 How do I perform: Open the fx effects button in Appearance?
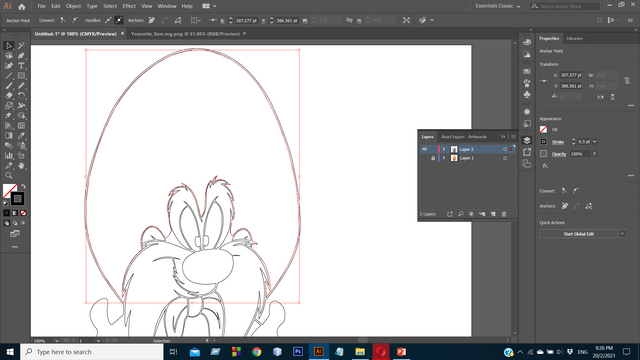point(545,166)
